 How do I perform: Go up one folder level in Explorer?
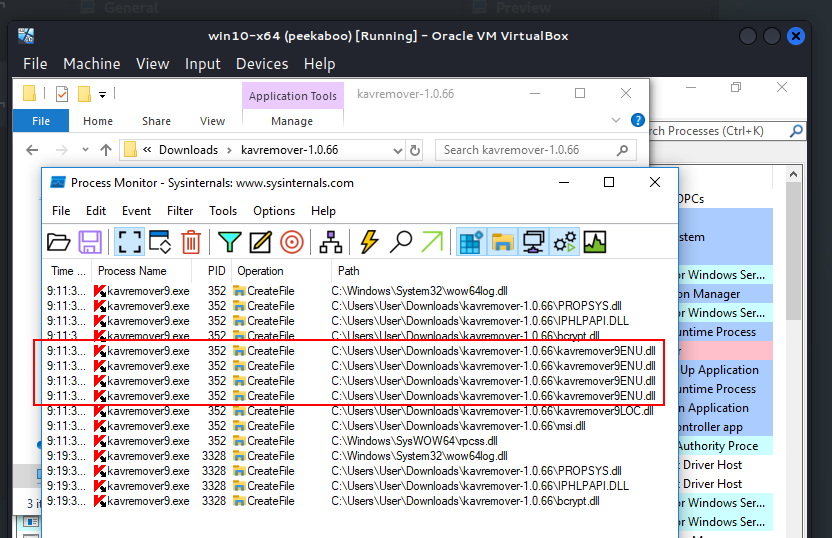(x=106, y=150)
